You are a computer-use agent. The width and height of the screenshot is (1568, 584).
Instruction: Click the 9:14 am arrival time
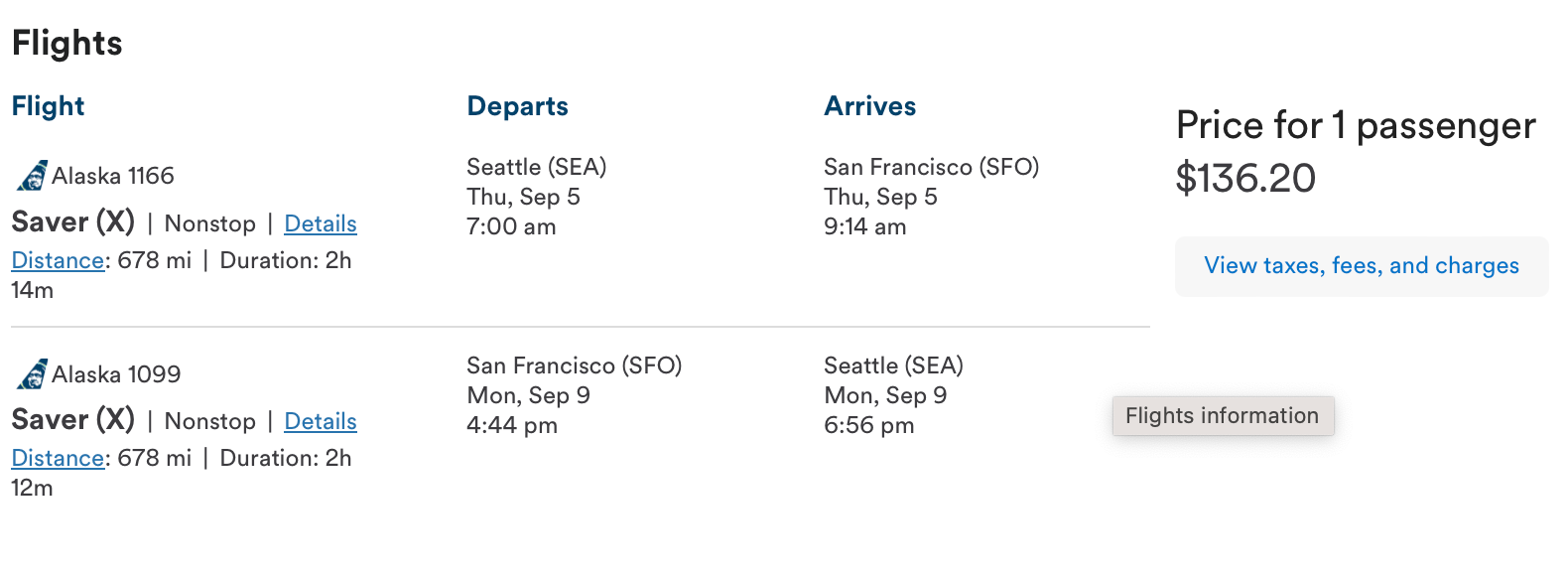tap(864, 226)
